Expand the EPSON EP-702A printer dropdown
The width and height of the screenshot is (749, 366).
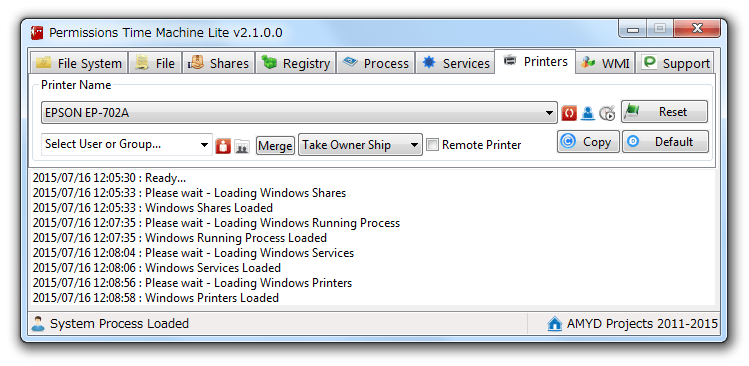pyautogui.click(x=299, y=113)
